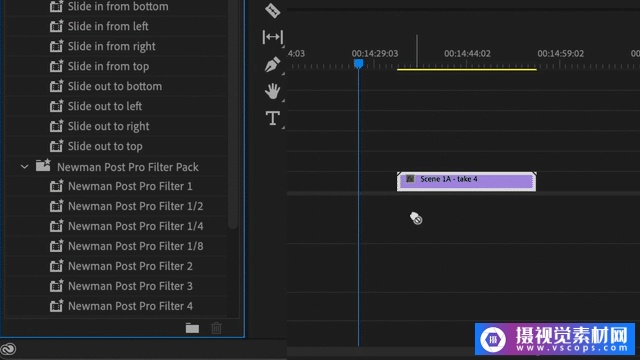
Task: Click the New Custom Bin folder icon
Action: [192, 328]
